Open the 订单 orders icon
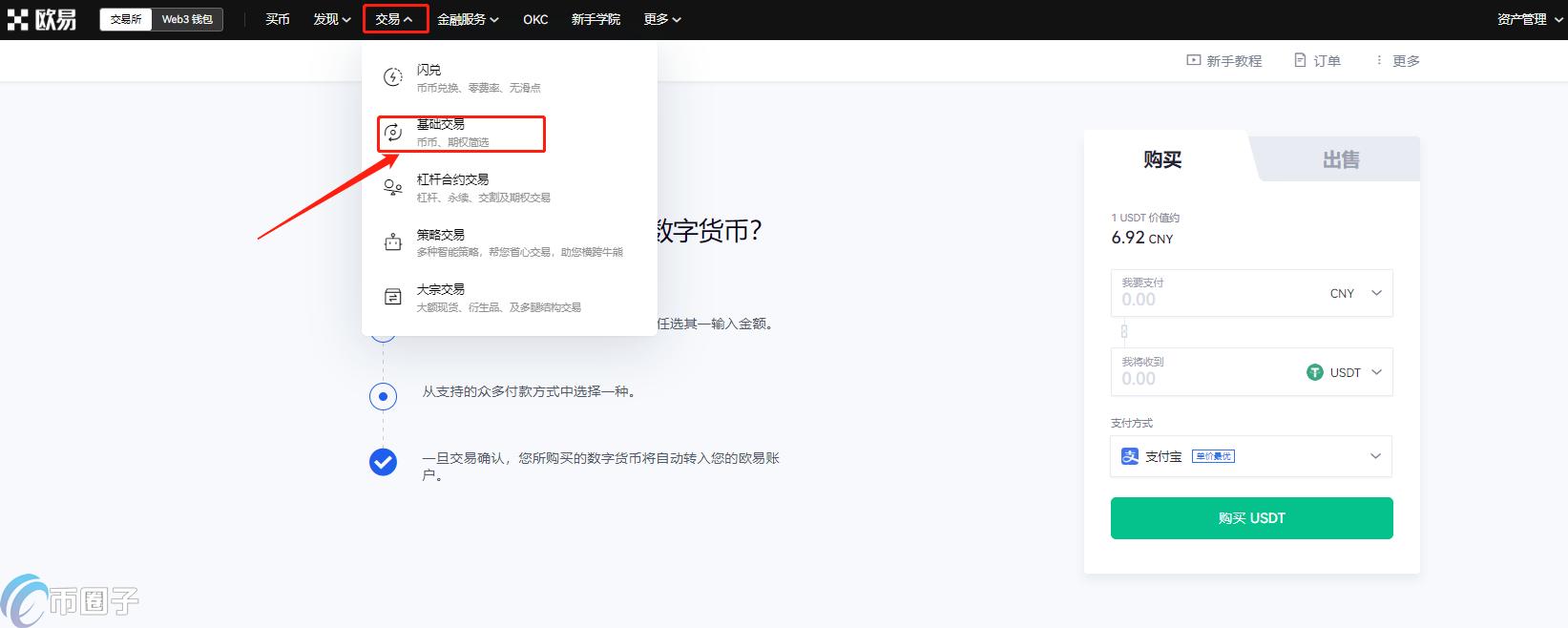Image resolution: width=1568 pixels, height=628 pixels. [1300, 60]
